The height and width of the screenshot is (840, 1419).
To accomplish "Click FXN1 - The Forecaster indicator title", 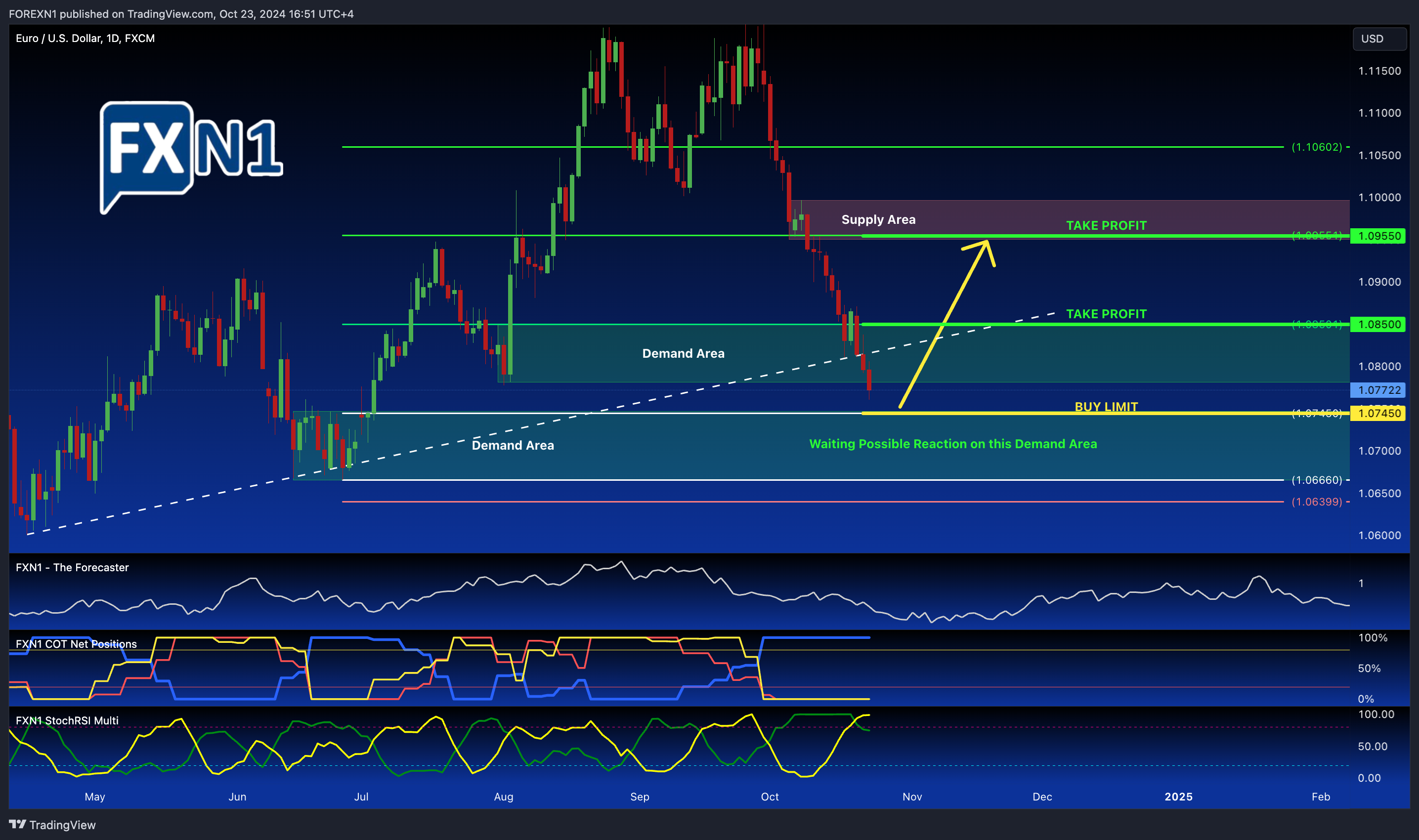I will pos(72,567).
